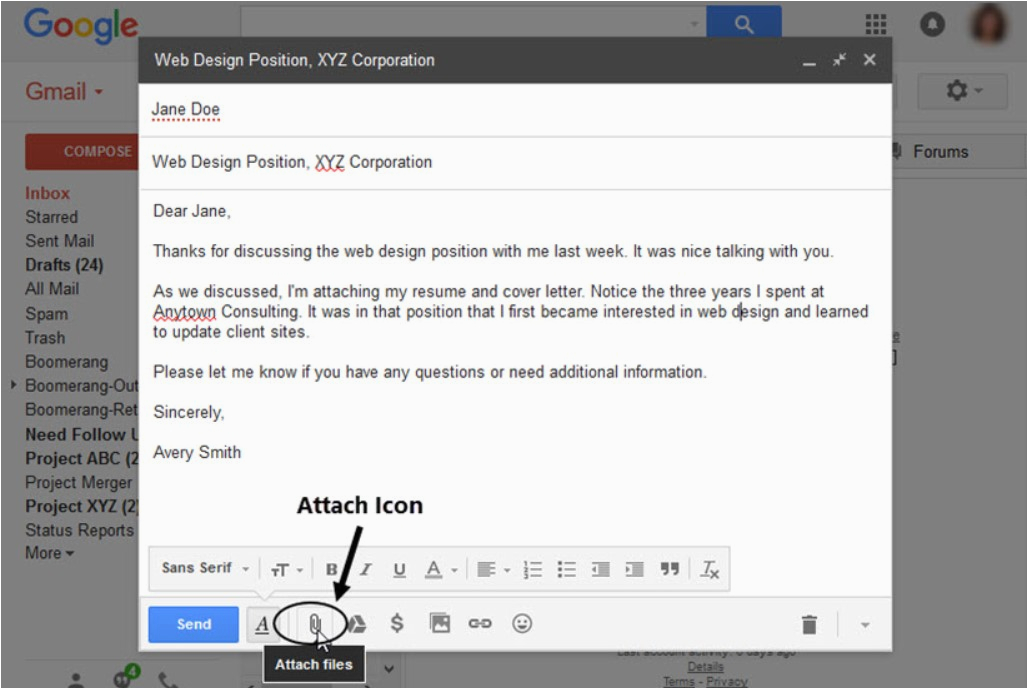Discard draft with trash icon
Image resolution: width=1028 pixels, height=689 pixels.
[x=809, y=625]
